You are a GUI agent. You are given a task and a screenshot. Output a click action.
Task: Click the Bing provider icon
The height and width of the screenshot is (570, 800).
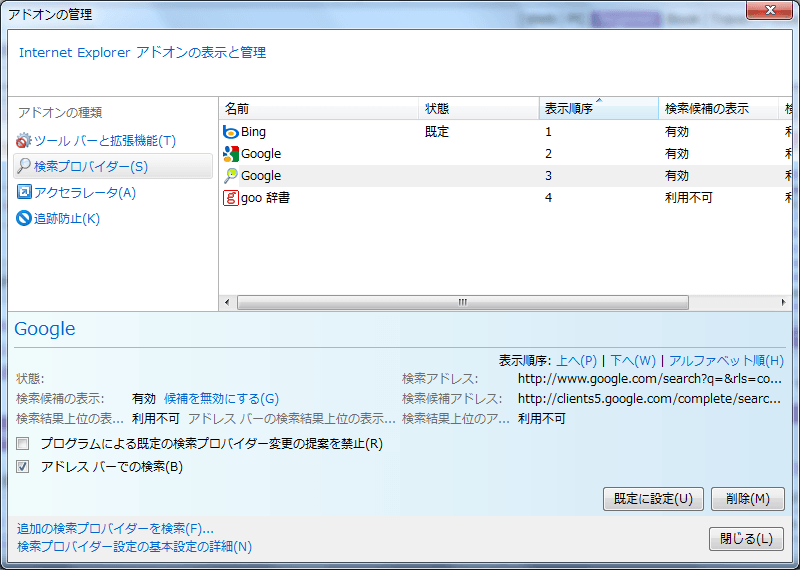tap(231, 132)
